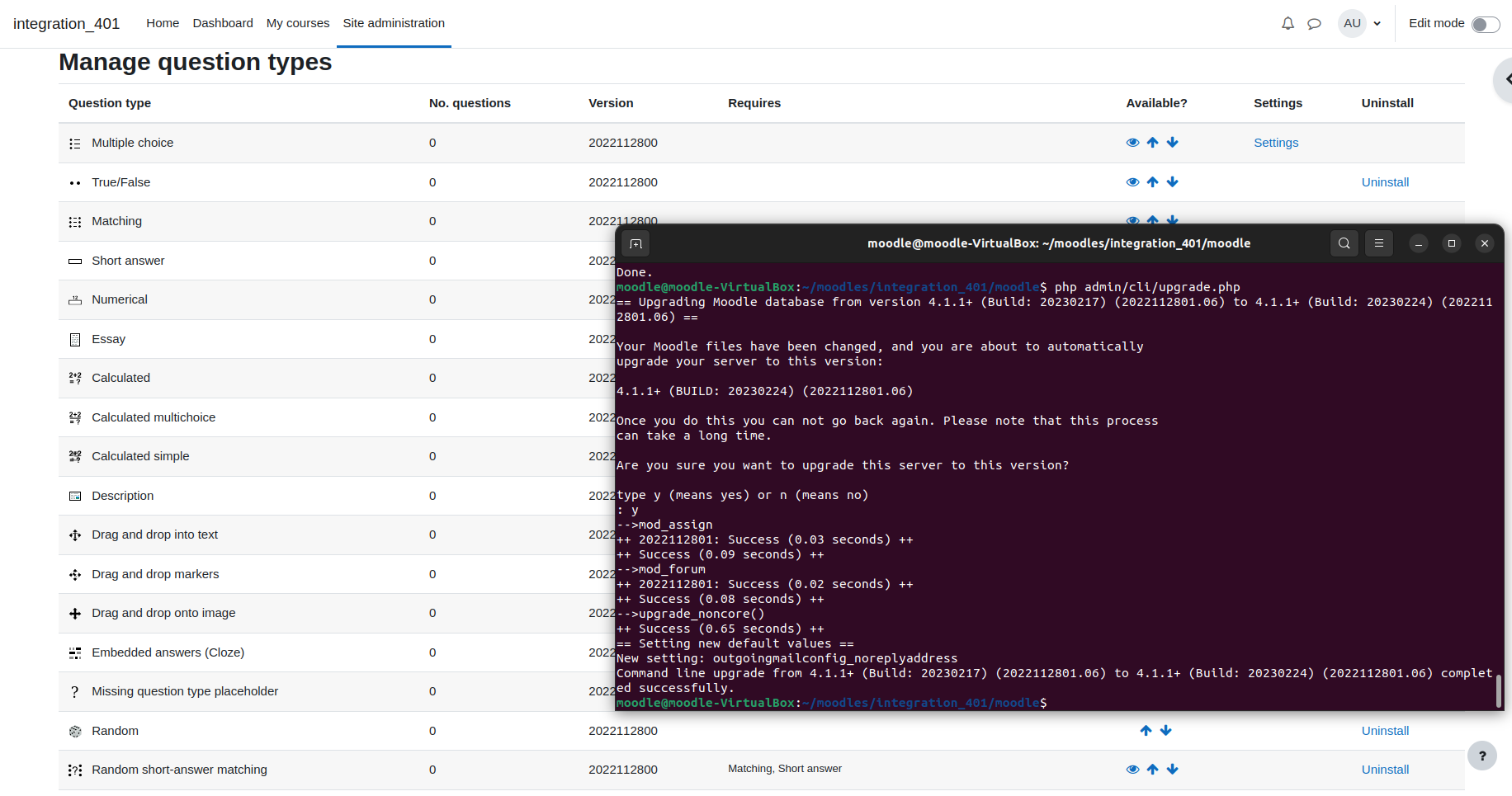
Task: Move Random short-answer matching up
Action: (1152, 770)
